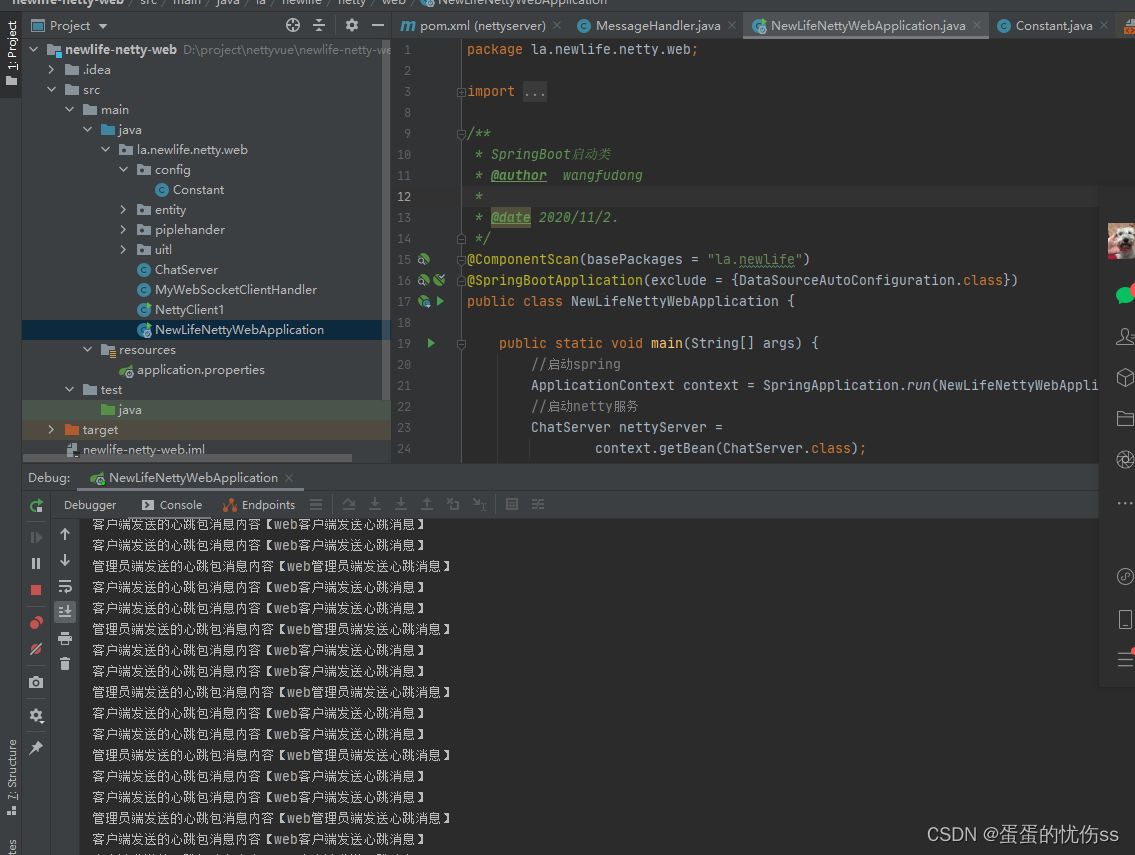Collapse the src folder
1135x855 pixels.
click(x=51, y=89)
